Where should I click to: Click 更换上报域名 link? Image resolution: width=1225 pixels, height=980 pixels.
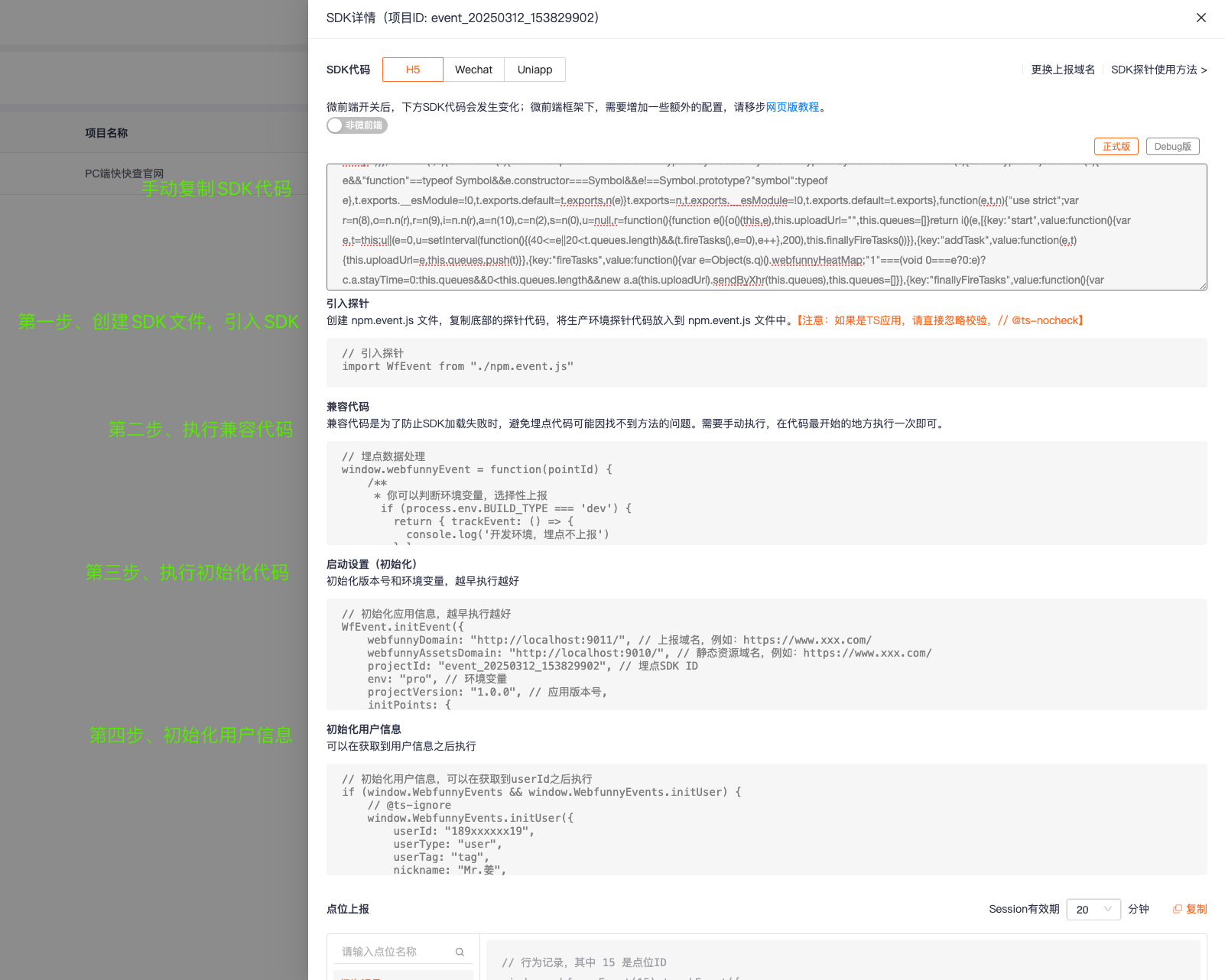click(1063, 70)
